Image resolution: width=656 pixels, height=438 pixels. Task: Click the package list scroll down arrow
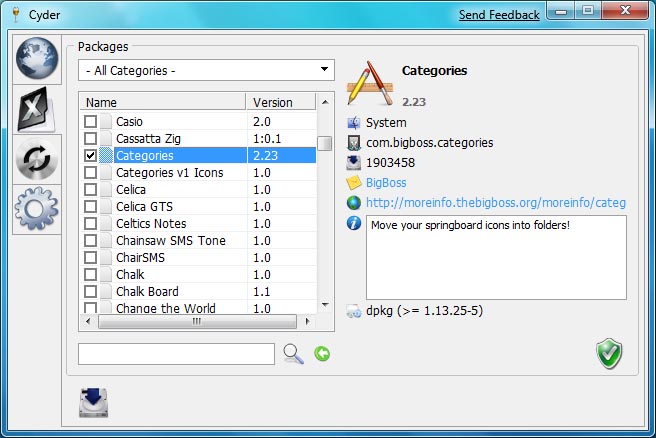click(325, 305)
